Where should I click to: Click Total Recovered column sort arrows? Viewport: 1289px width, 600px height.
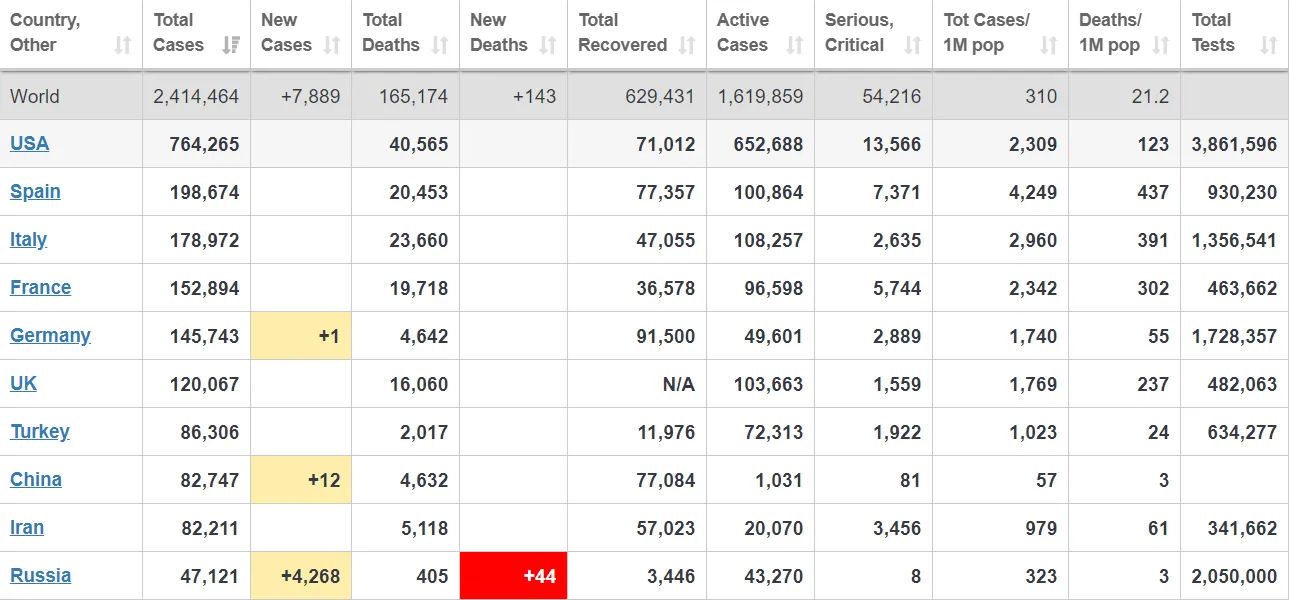click(x=687, y=45)
